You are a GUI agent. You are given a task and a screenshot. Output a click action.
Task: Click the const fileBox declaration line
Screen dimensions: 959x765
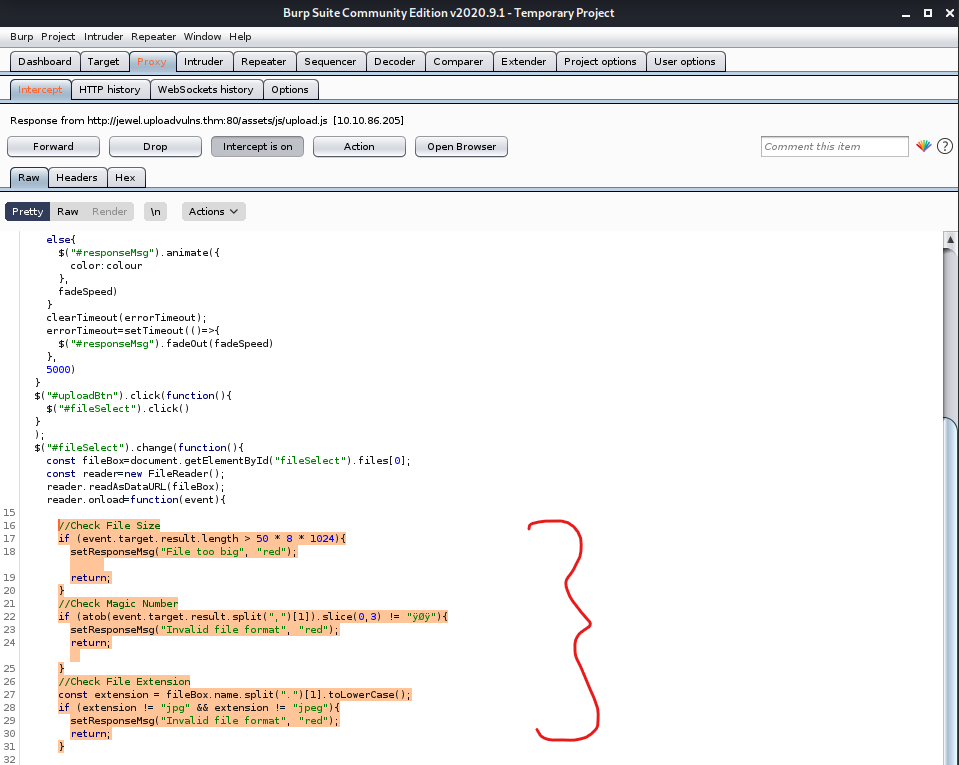coord(229,460)
